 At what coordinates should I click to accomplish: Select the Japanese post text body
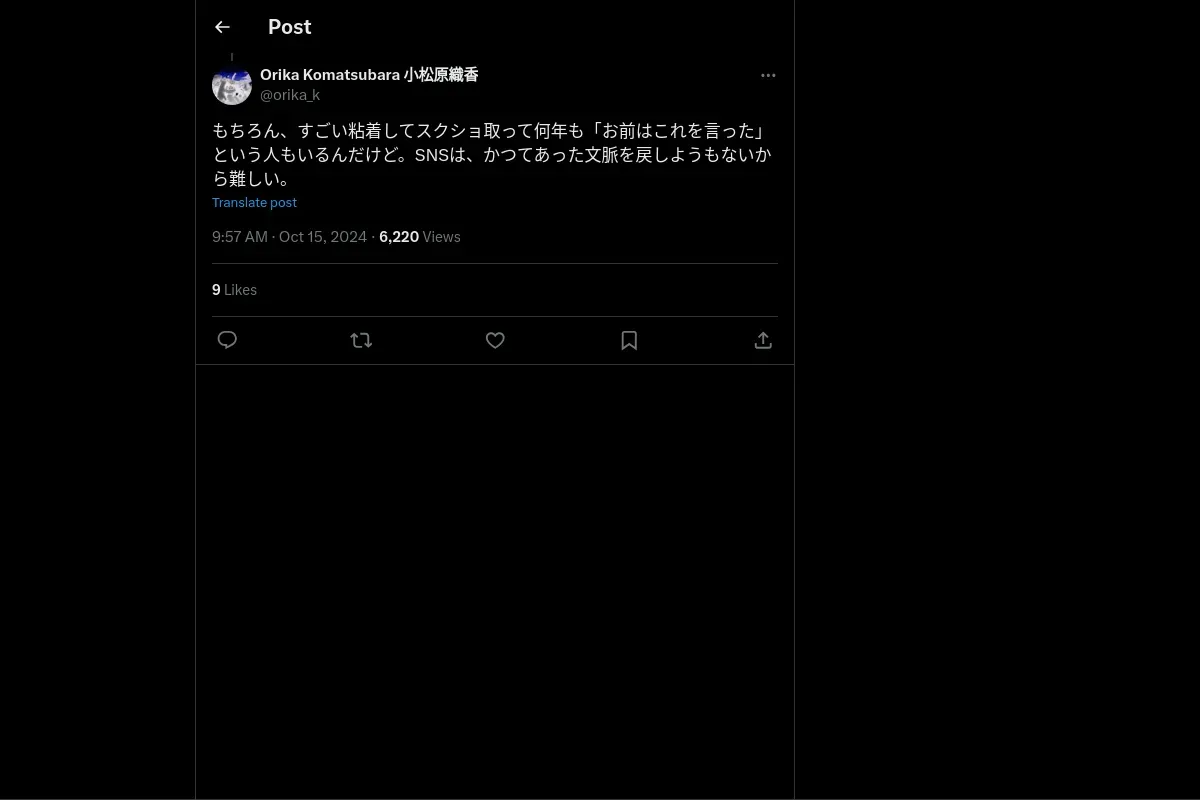[x=492, y=155]
